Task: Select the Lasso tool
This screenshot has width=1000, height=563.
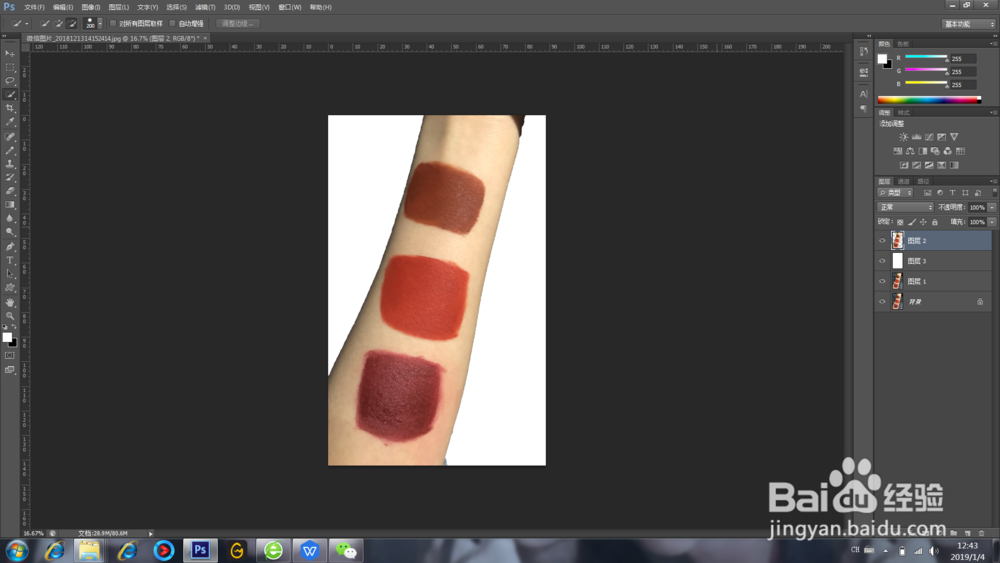Action: pos(10,81)
